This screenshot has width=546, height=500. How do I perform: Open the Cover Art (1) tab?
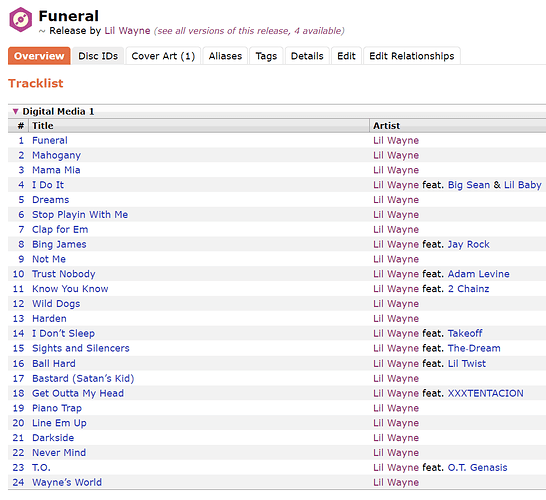pos(163,56)
